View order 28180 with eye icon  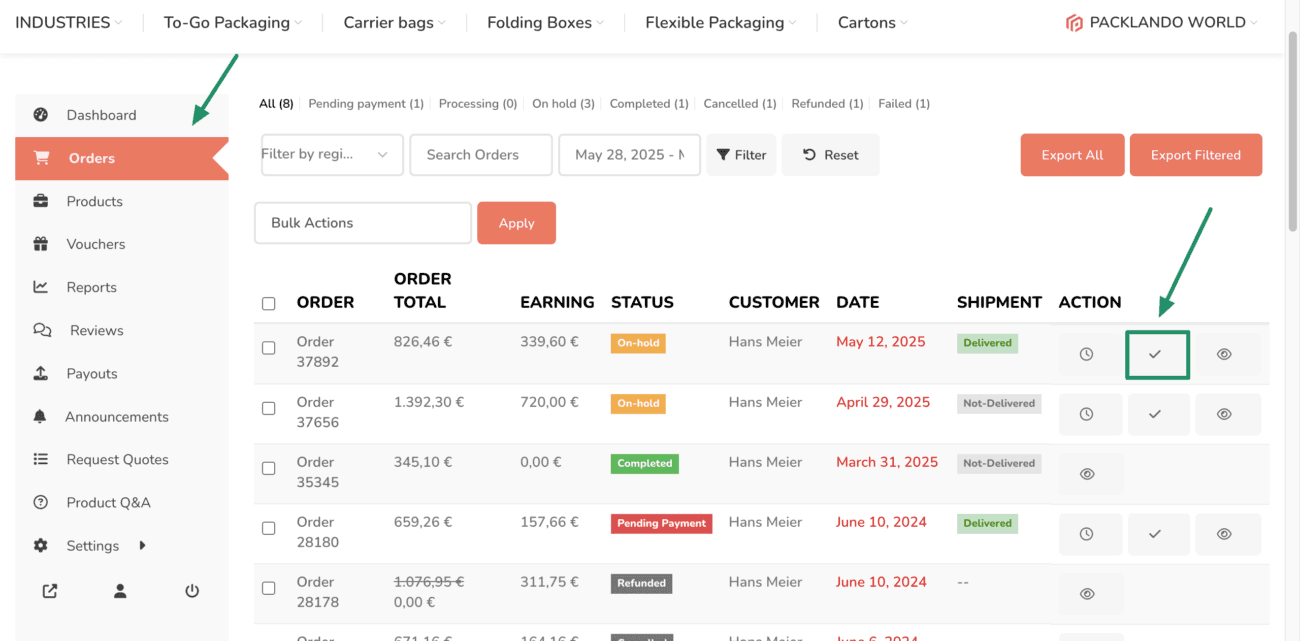click(1225, 534)
